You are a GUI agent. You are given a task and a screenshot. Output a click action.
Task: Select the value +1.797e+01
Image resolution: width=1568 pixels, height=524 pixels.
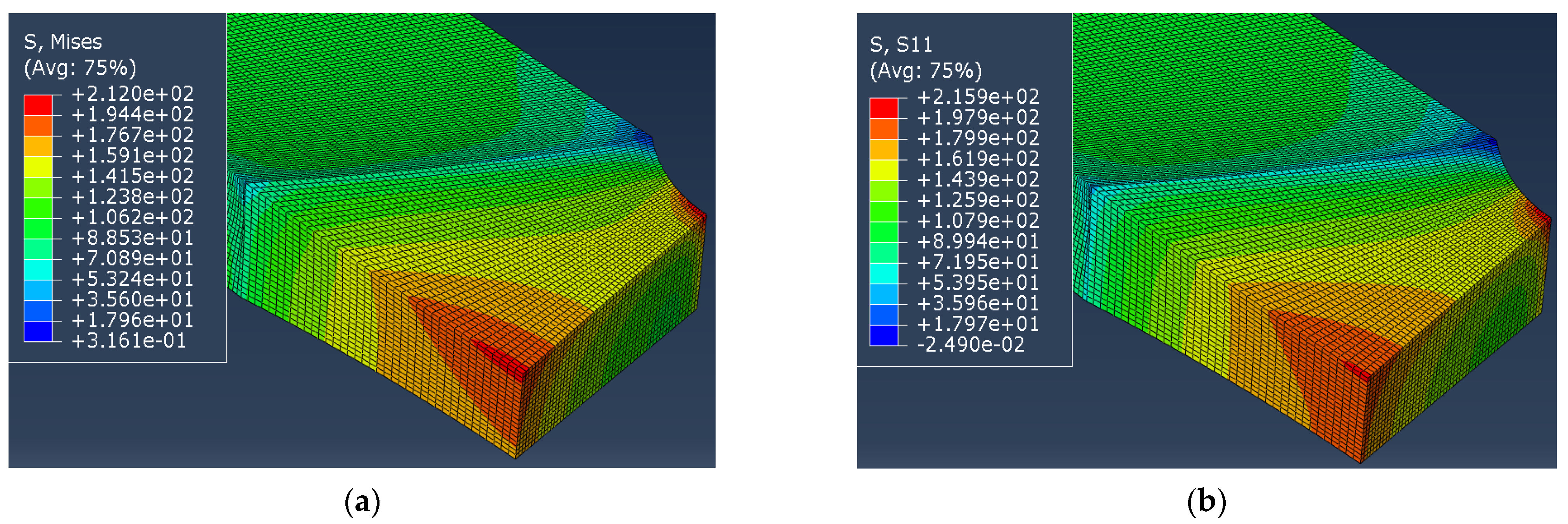[978, 324]
